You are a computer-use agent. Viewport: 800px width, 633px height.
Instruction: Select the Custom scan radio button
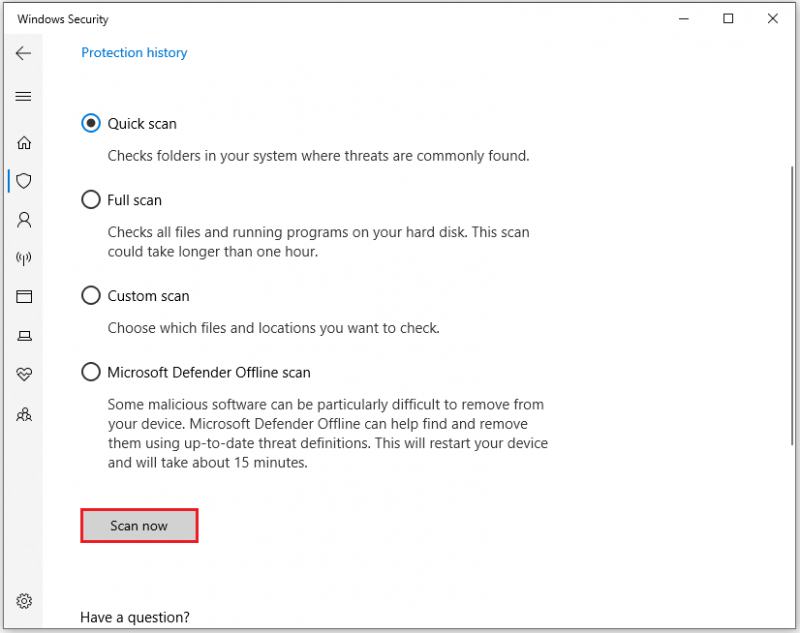click(x=91, y=295)
